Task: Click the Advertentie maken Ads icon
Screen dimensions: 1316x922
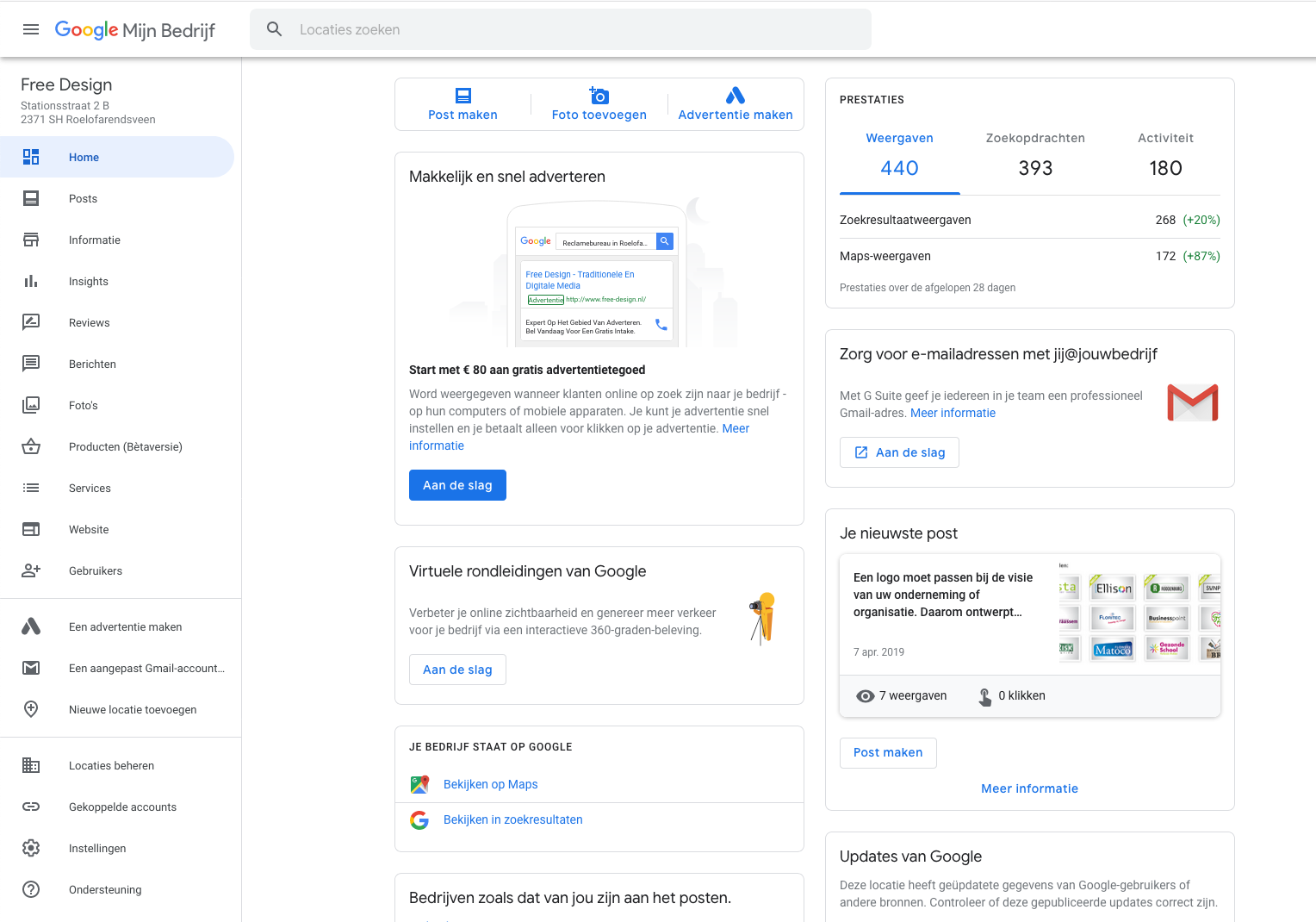Action: [735, 96]
